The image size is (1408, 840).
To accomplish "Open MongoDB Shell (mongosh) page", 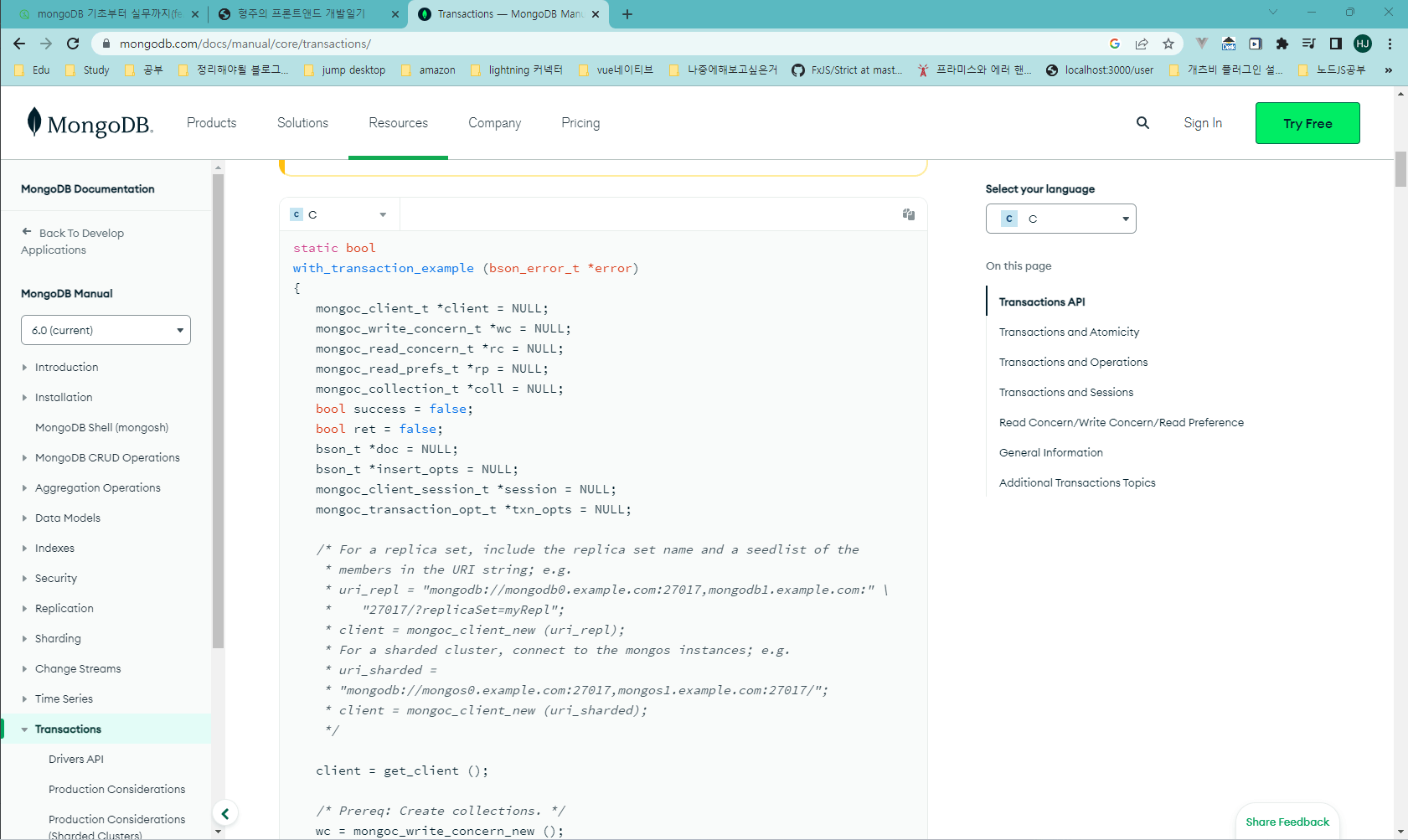I will (x=101, y=428).
